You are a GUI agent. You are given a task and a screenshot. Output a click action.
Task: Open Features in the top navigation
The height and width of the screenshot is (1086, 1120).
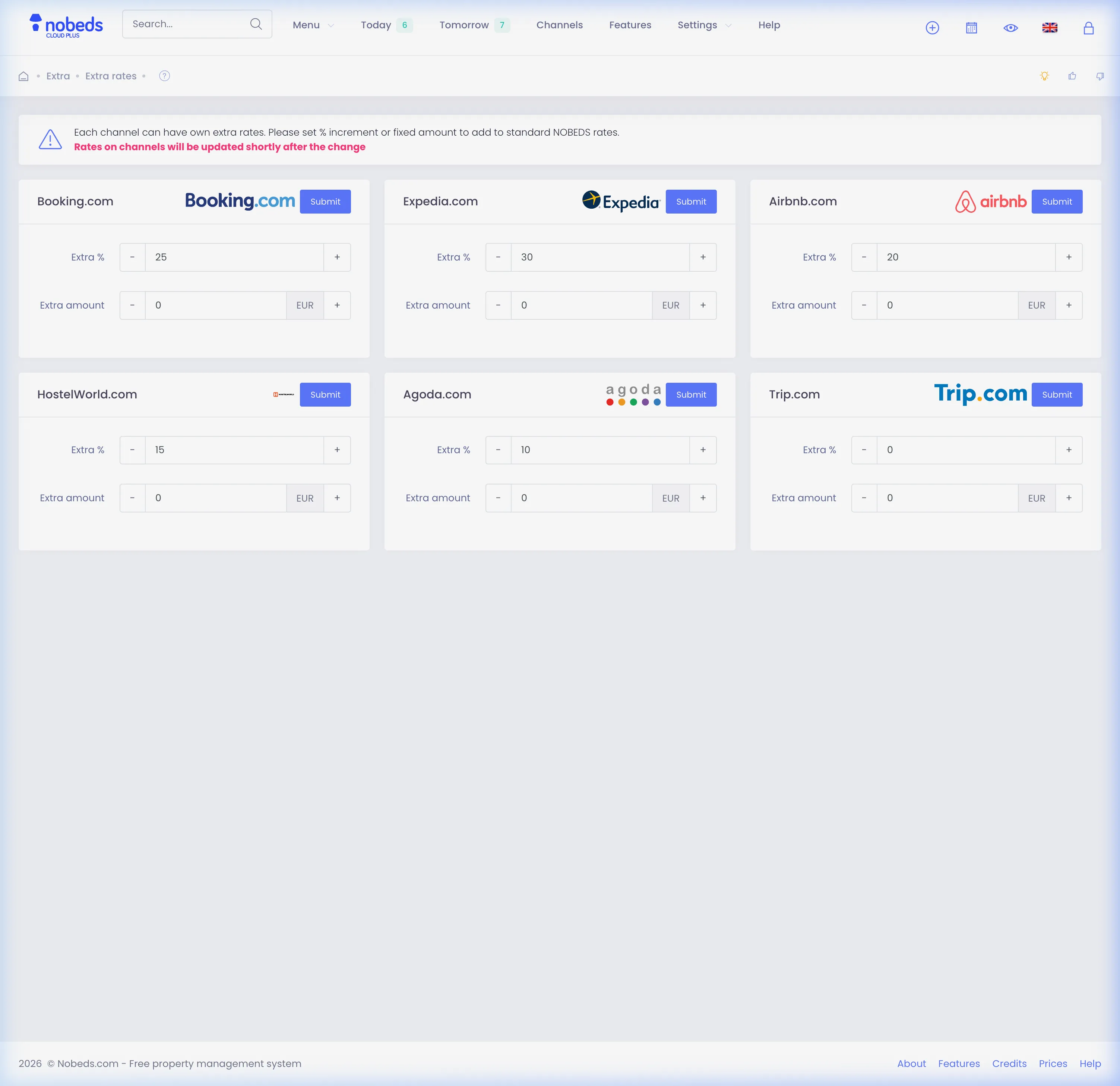click(x=630, y=25)
